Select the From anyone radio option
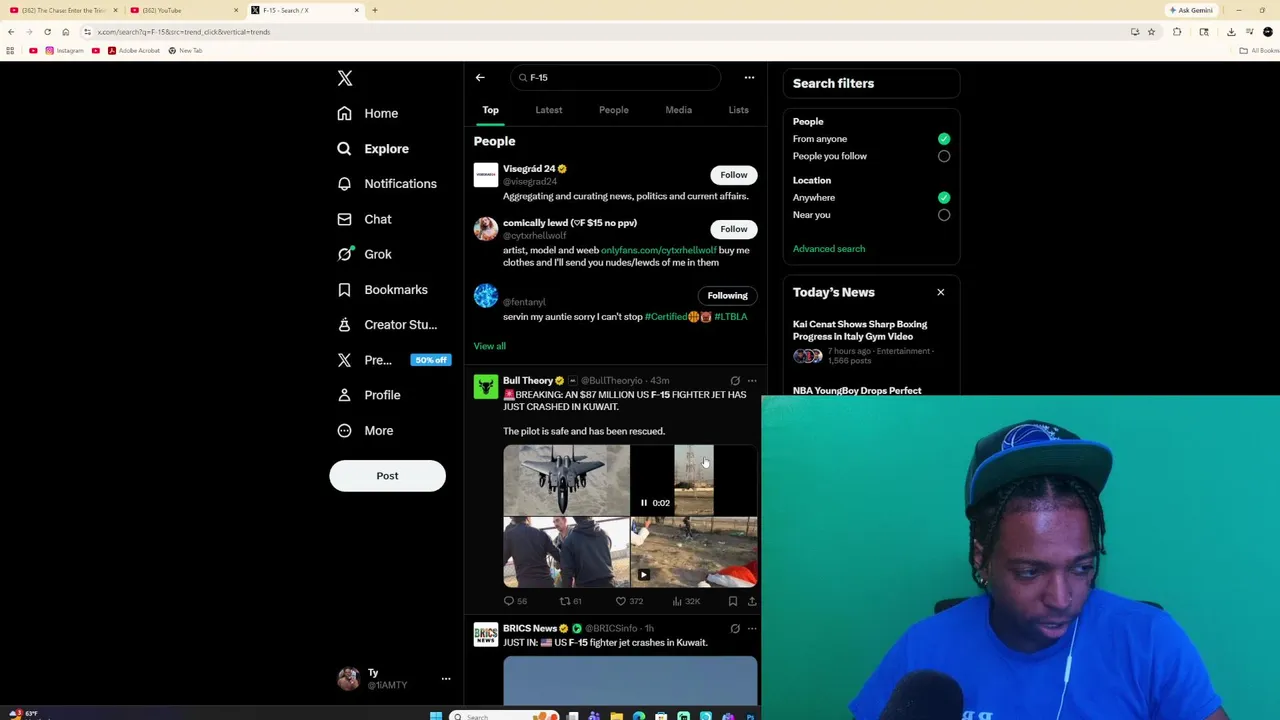 coord(943,139)
